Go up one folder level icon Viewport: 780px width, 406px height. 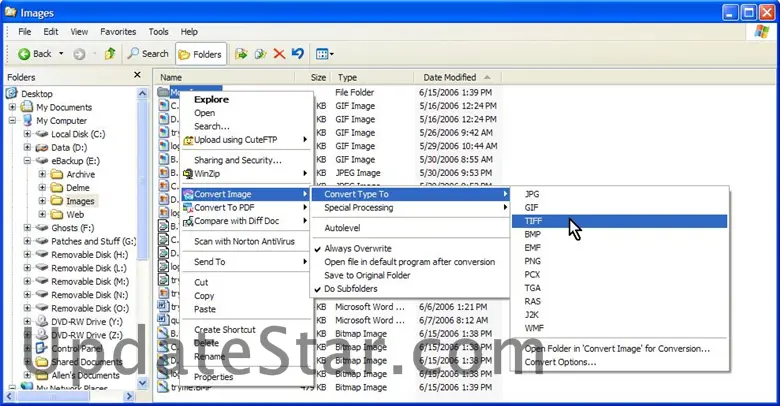click(x=110, y=54)
